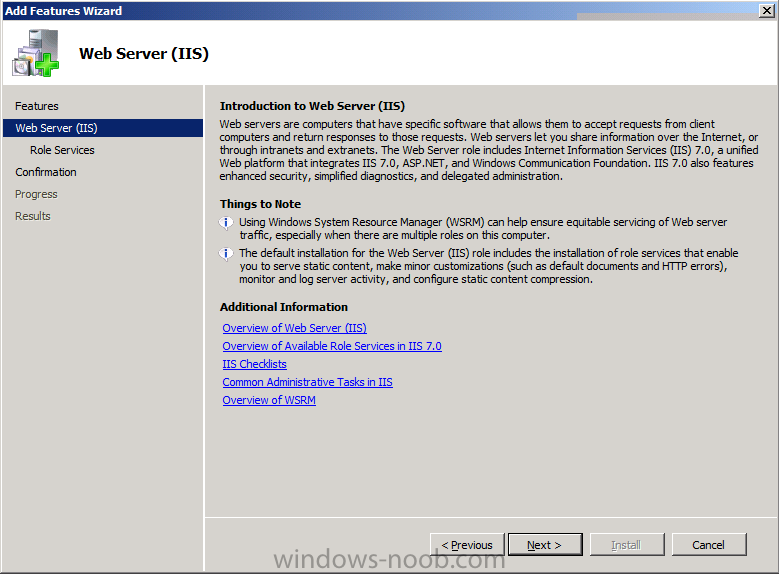Open Common Administrative Tasks in IIS link
Viewport: 779px width, 574px height.
coord(308,382)
